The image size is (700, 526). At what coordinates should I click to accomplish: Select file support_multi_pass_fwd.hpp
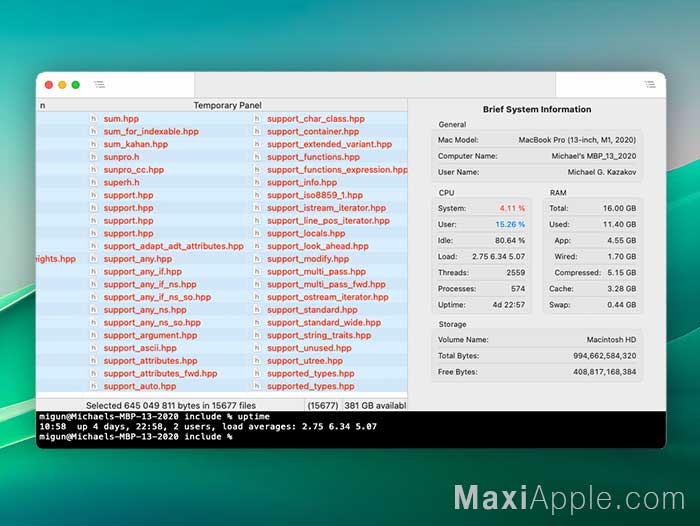coord(326,284)
